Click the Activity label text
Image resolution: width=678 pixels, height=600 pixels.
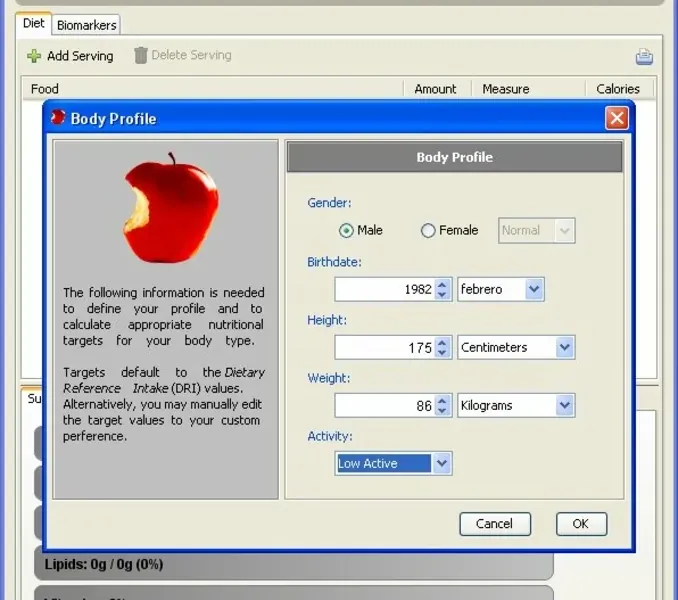330,436
